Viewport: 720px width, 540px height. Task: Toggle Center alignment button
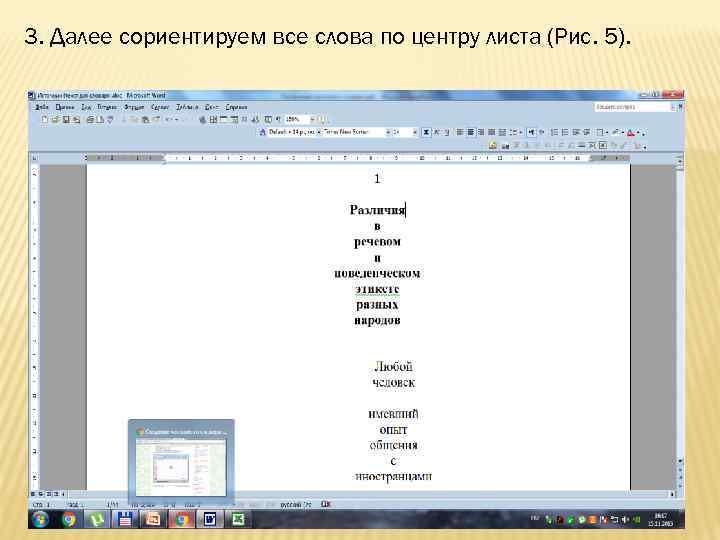470,132
